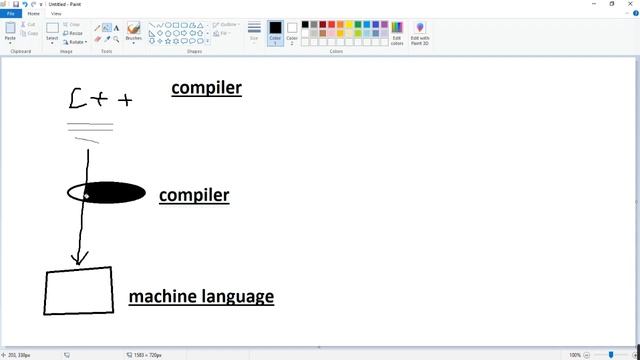The image size is (640, 360).
Task: Select the Color 2 background box
Action: point(292,33)
